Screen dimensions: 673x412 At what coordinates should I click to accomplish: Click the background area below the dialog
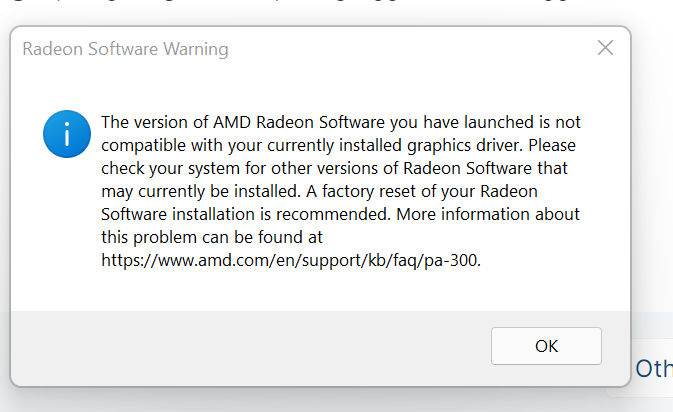coord(300,398)
